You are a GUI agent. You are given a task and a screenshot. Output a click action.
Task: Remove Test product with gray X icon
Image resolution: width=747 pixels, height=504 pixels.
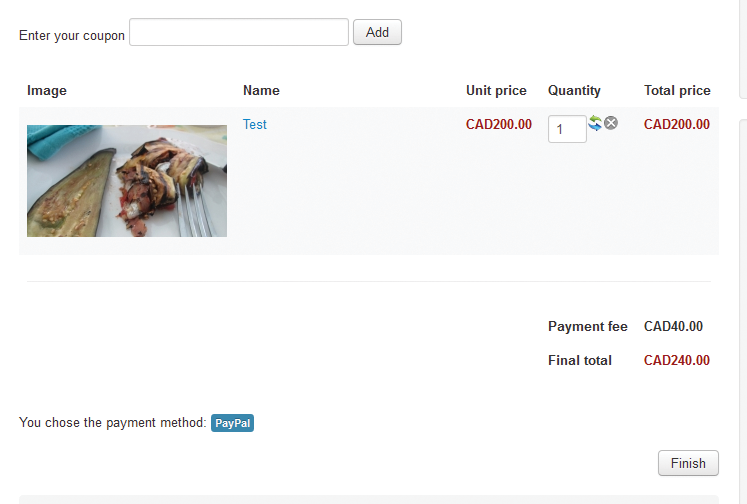click(x=611, y=123)
